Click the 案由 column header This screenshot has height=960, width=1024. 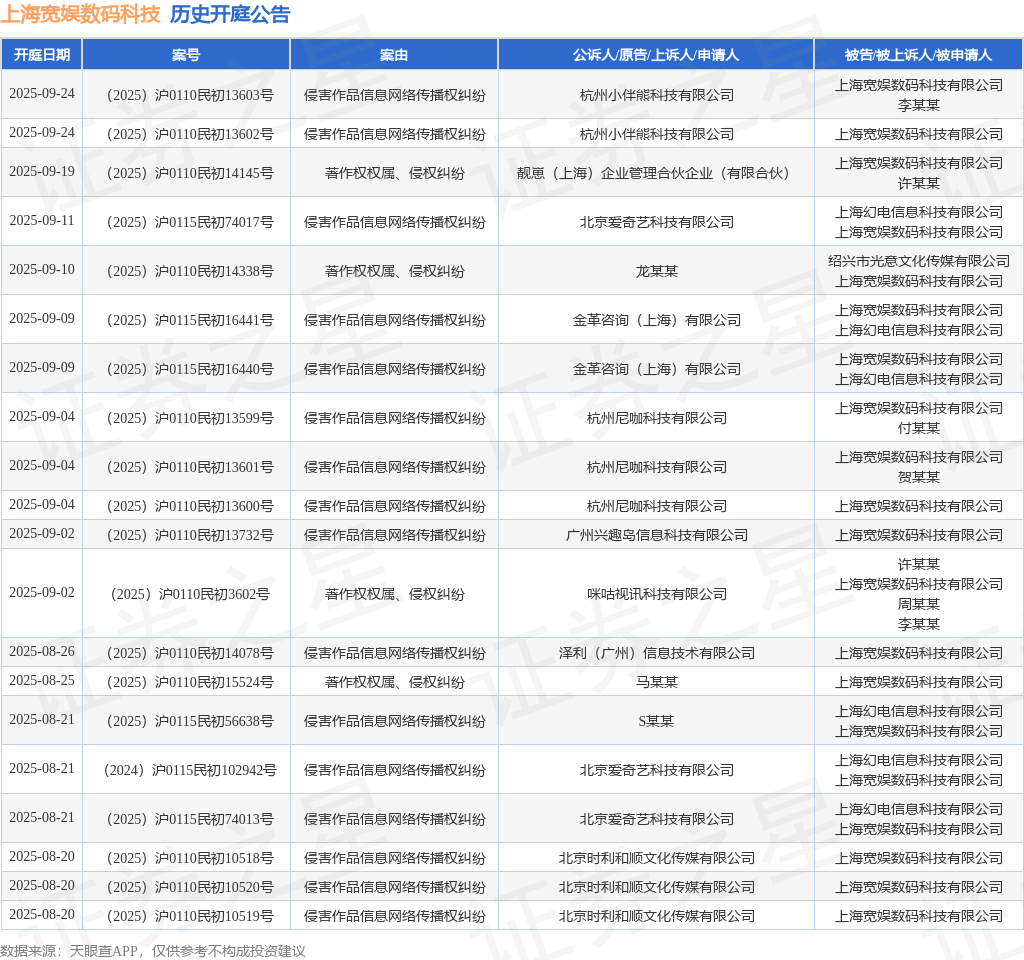(x=394, y=55)
